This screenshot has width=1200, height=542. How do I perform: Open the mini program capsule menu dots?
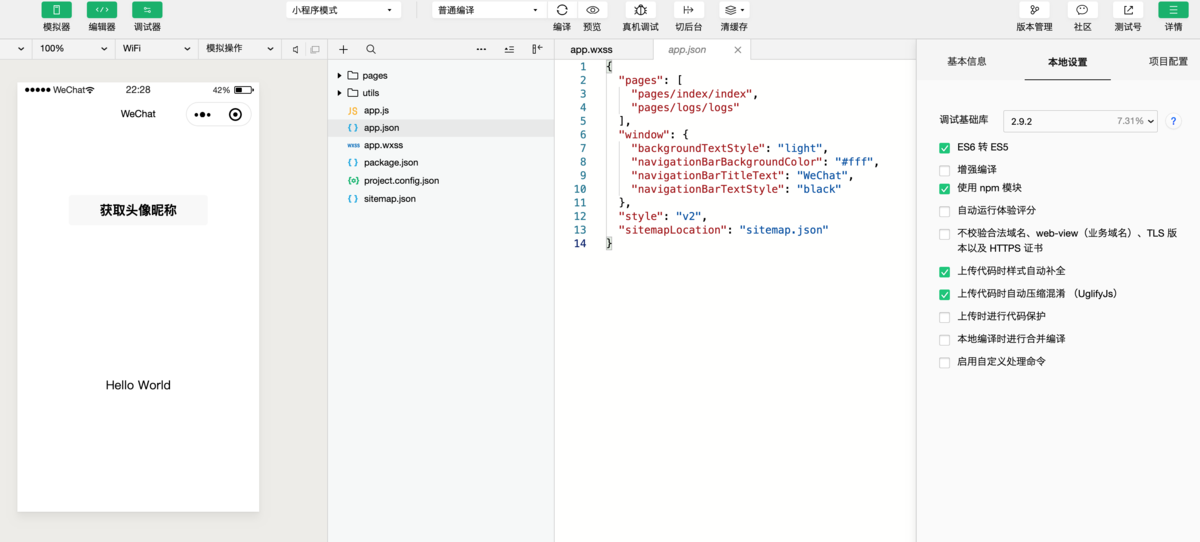point(203,114)
